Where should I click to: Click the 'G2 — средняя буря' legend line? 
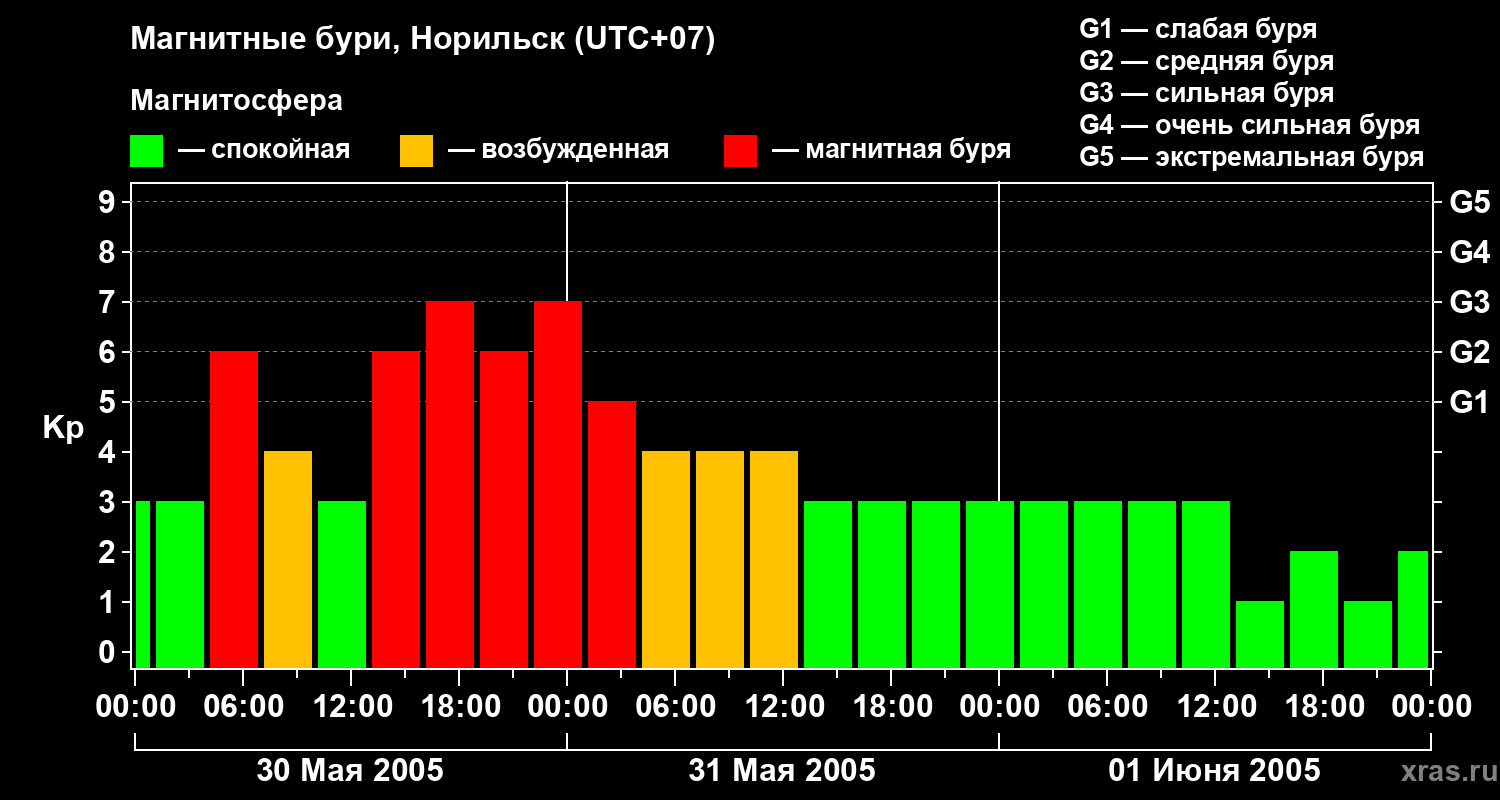tap(1206, 61)
